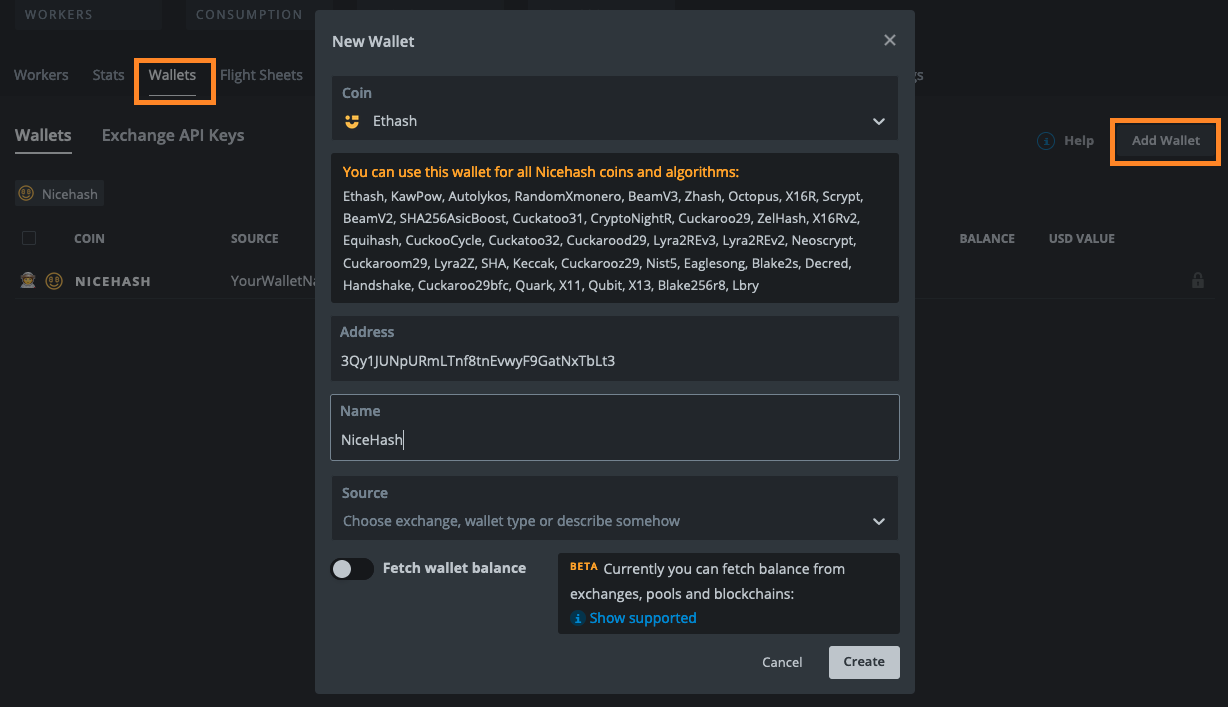Click inside the Name input field
This screenshot has height=707, width=1228.
click(x=615, y=438)
